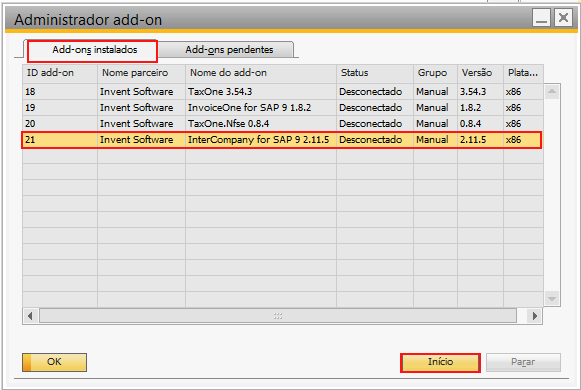Click TaxOne 3.54.3 add-on name
The width and height of the screenshot is (581, 390).
tap(220, 92)
